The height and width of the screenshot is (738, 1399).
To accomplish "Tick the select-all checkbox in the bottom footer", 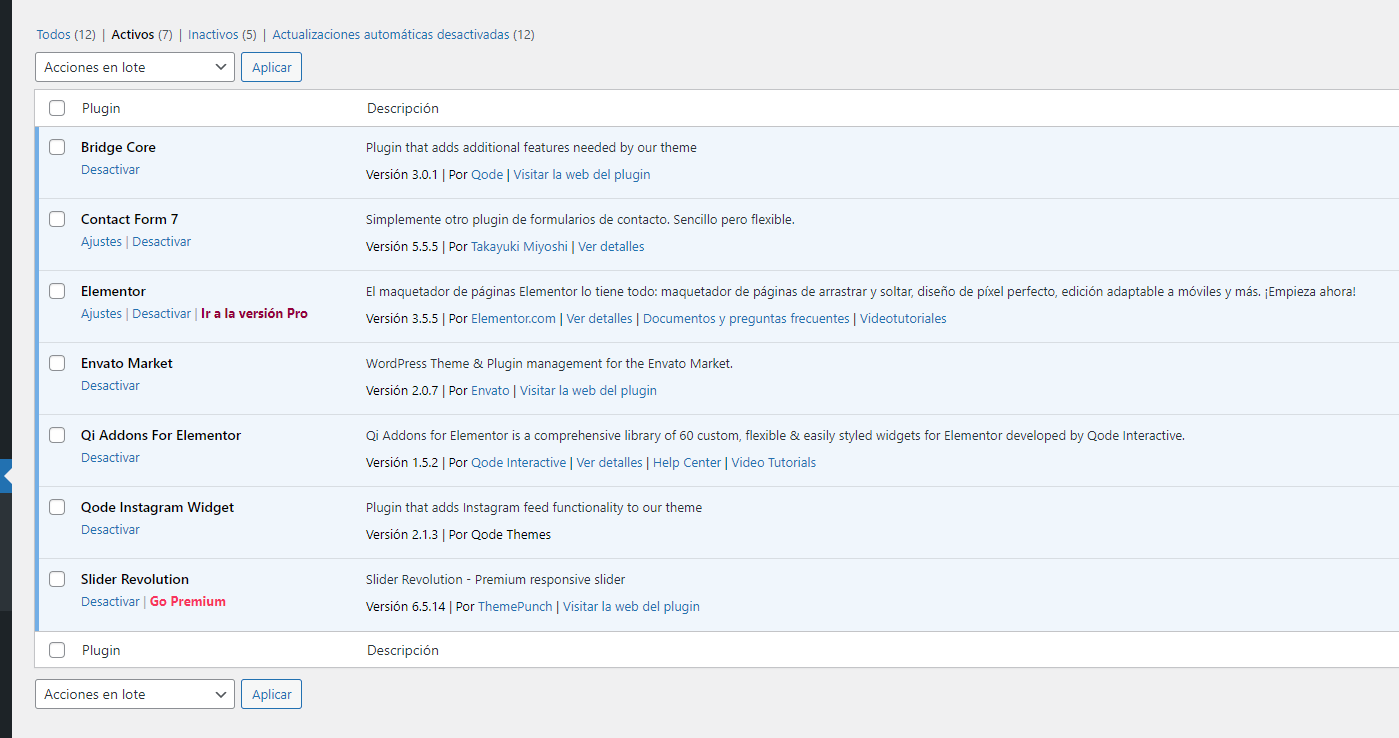I will pos(57,650).
